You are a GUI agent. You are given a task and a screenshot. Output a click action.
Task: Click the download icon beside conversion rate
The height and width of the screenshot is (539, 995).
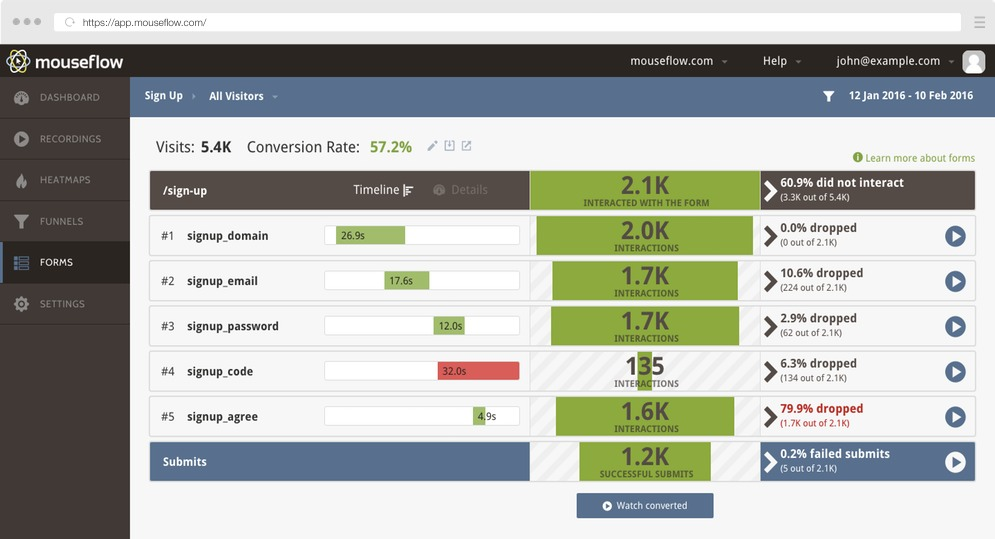[449, 145]
